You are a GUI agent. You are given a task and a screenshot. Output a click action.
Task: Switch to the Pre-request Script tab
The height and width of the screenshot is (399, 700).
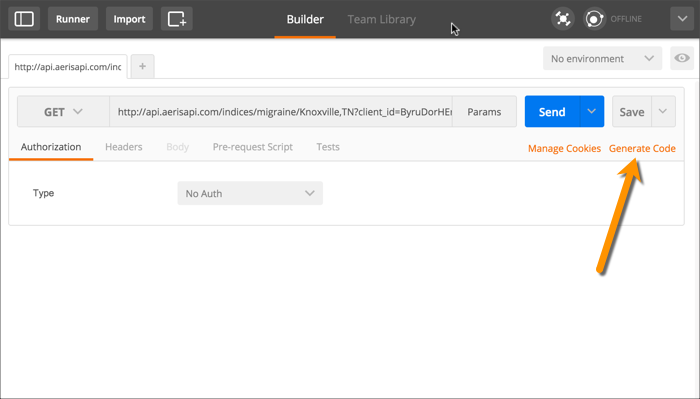pyautogui.click(x=253, y=147)
